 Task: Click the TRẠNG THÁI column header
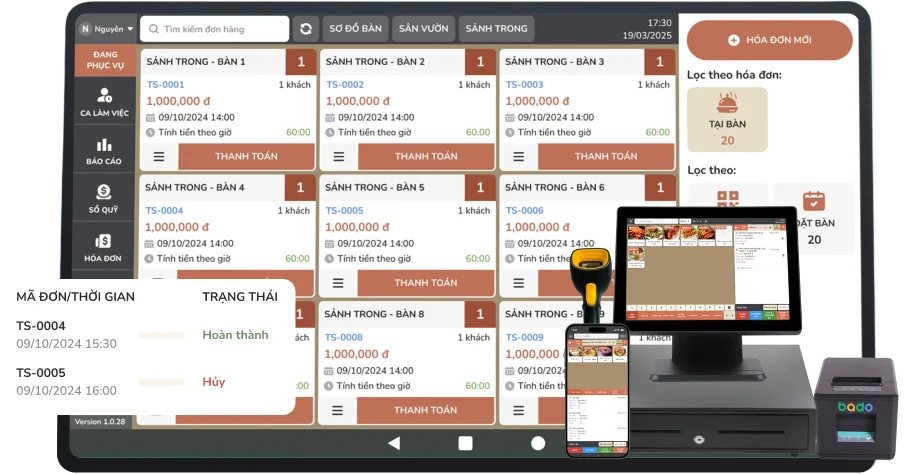pos(240,297)
